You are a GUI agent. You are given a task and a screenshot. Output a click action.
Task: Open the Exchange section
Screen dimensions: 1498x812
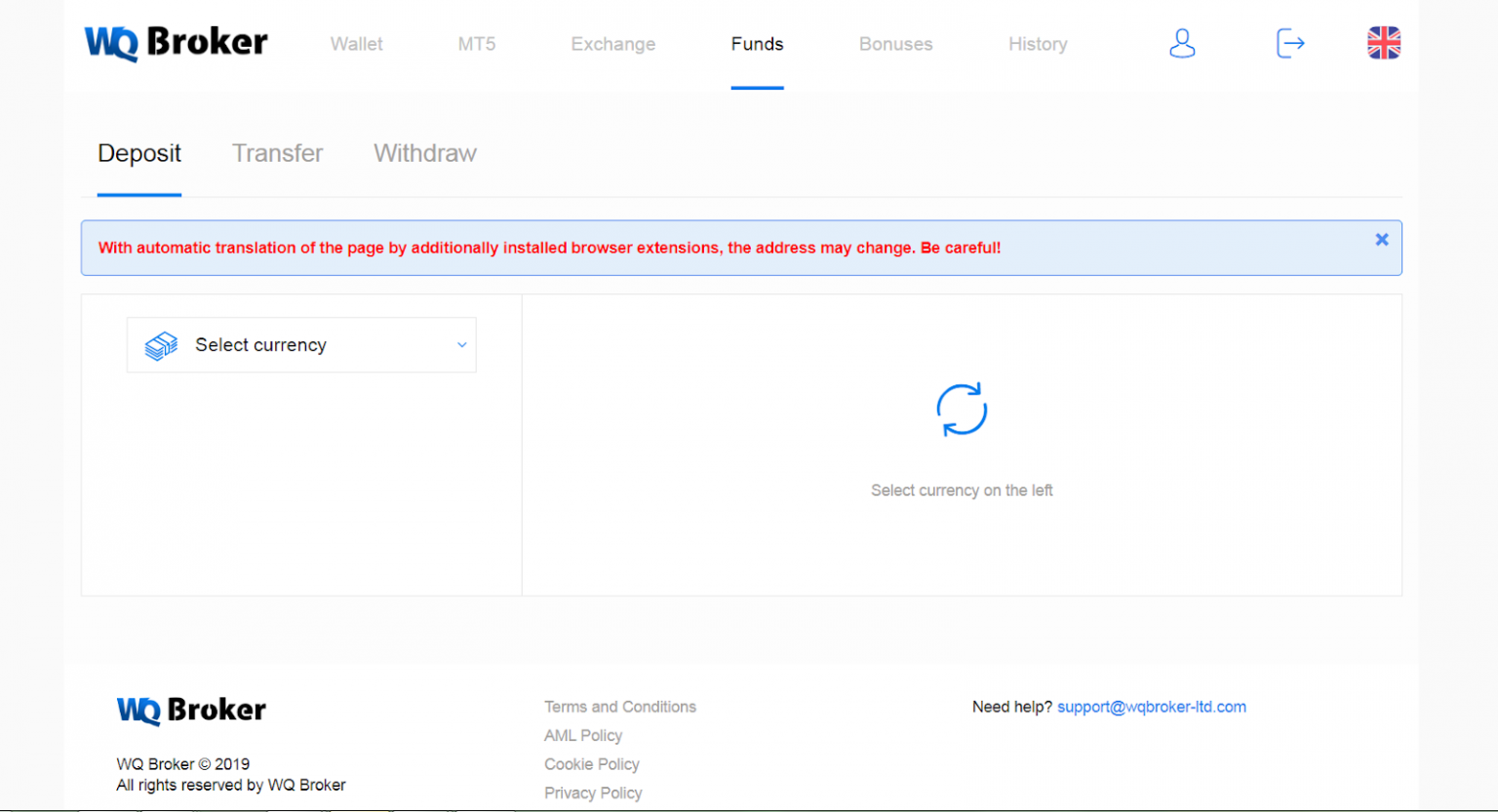click(613, 44)
